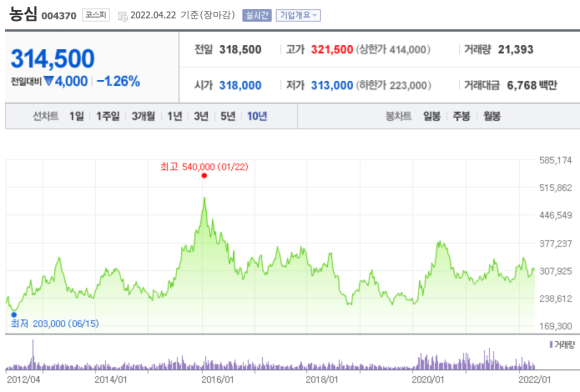The image size is (580, 392).
Task: Click the 2020/01 x-axis label
Action: pos(428,380)
